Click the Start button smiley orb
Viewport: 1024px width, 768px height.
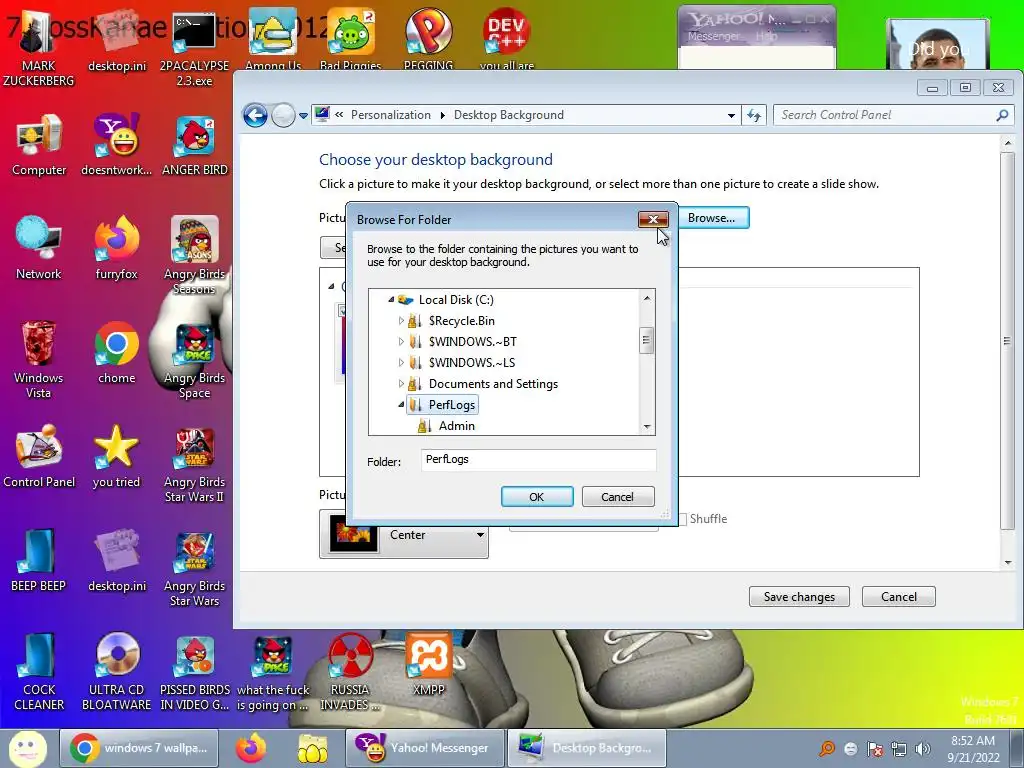[27, 748]
